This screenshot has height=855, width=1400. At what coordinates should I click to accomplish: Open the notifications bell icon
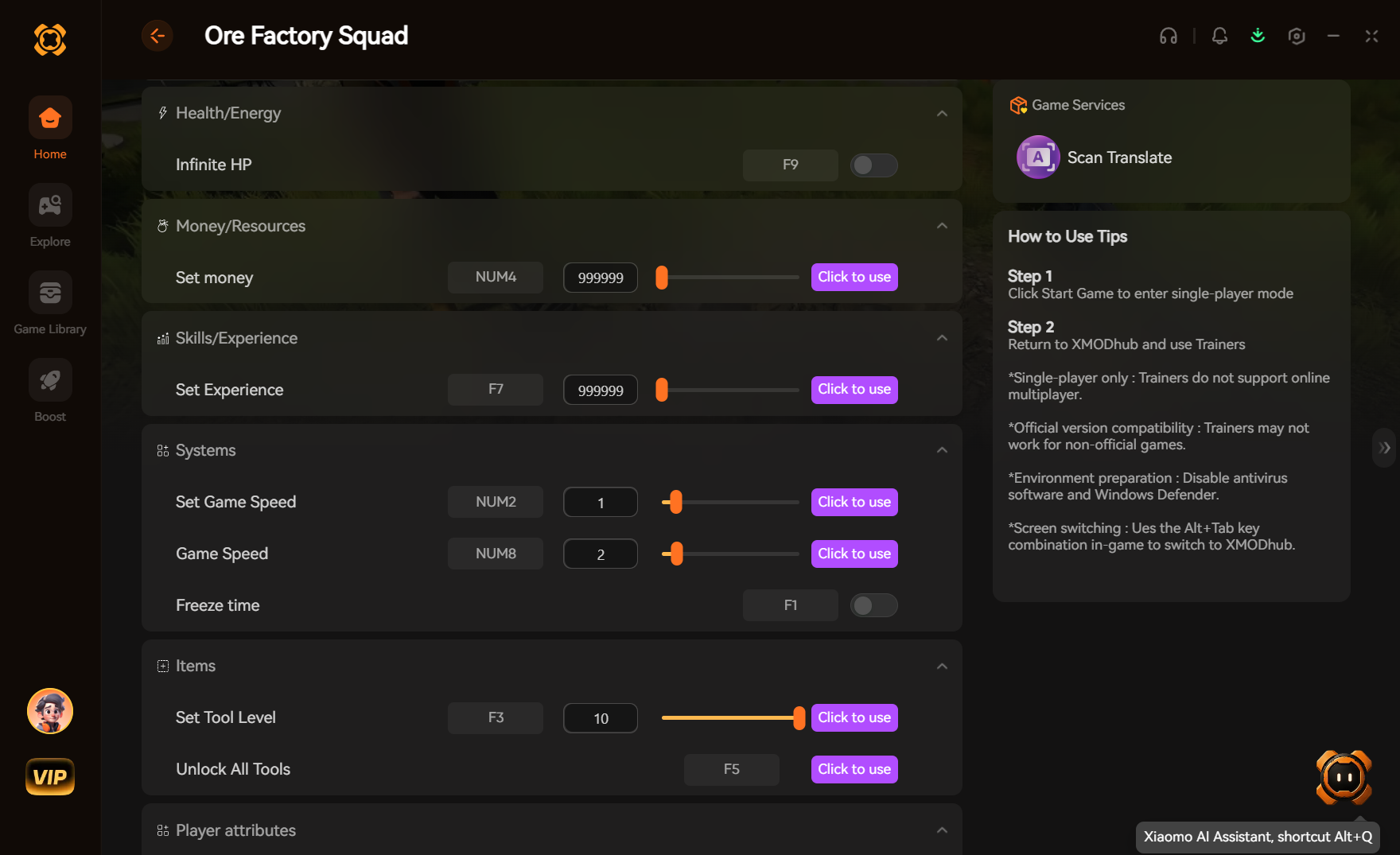1219,36
